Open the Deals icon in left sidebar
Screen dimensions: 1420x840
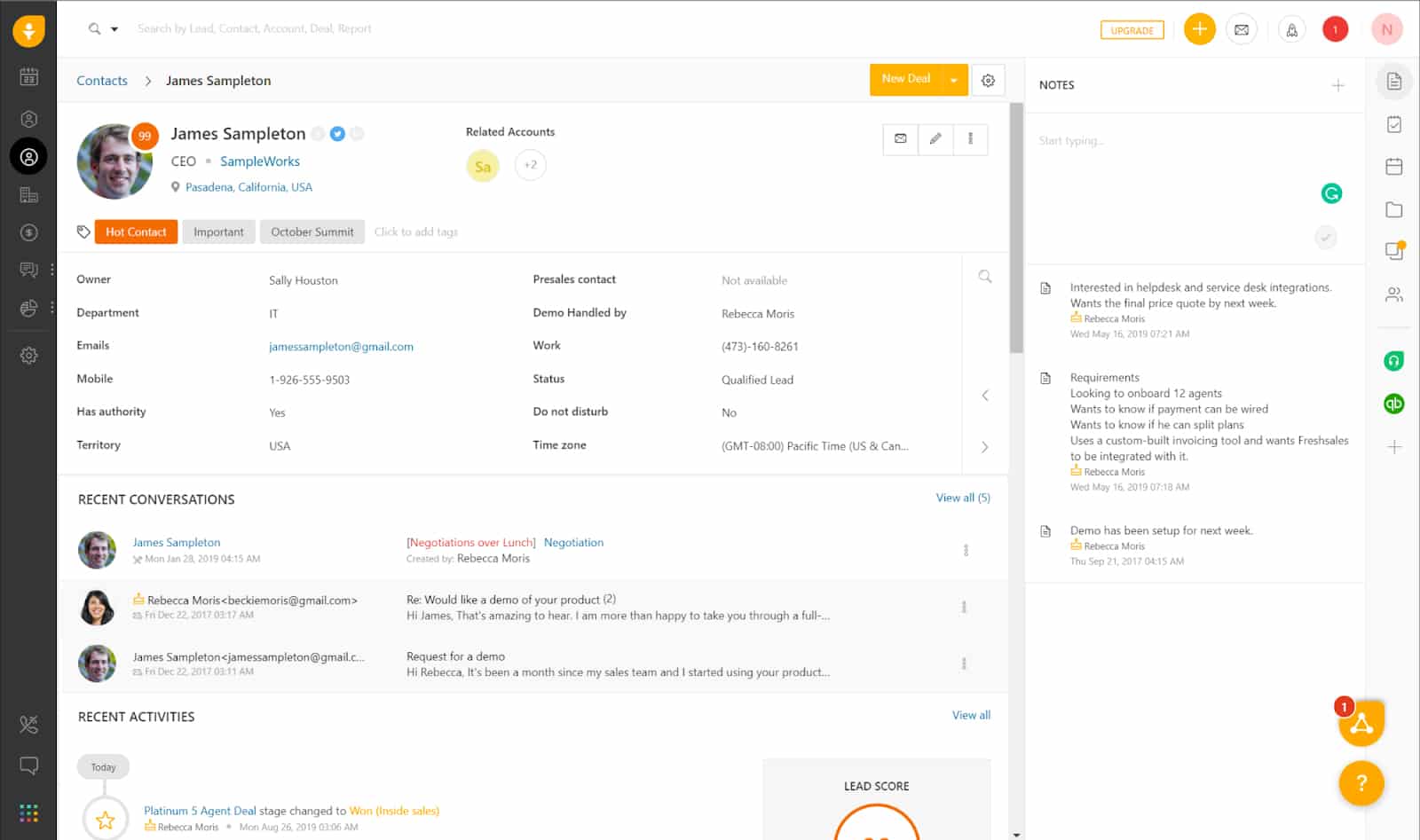(28, 232)
